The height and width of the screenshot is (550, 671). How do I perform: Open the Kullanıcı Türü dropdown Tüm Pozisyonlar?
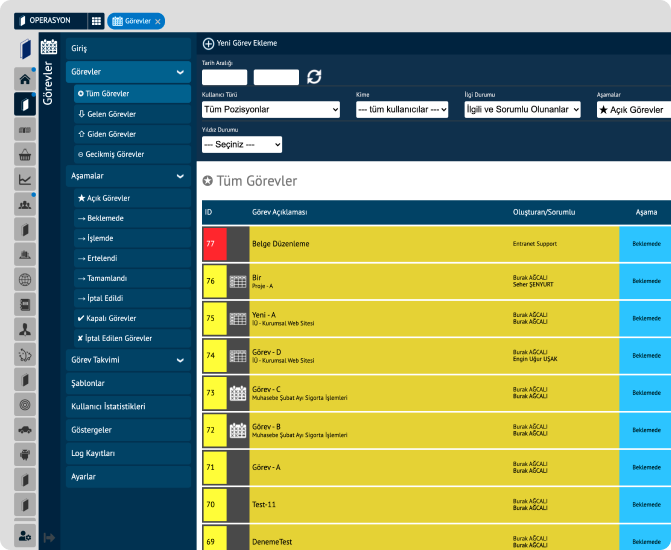tap(271, 110)
